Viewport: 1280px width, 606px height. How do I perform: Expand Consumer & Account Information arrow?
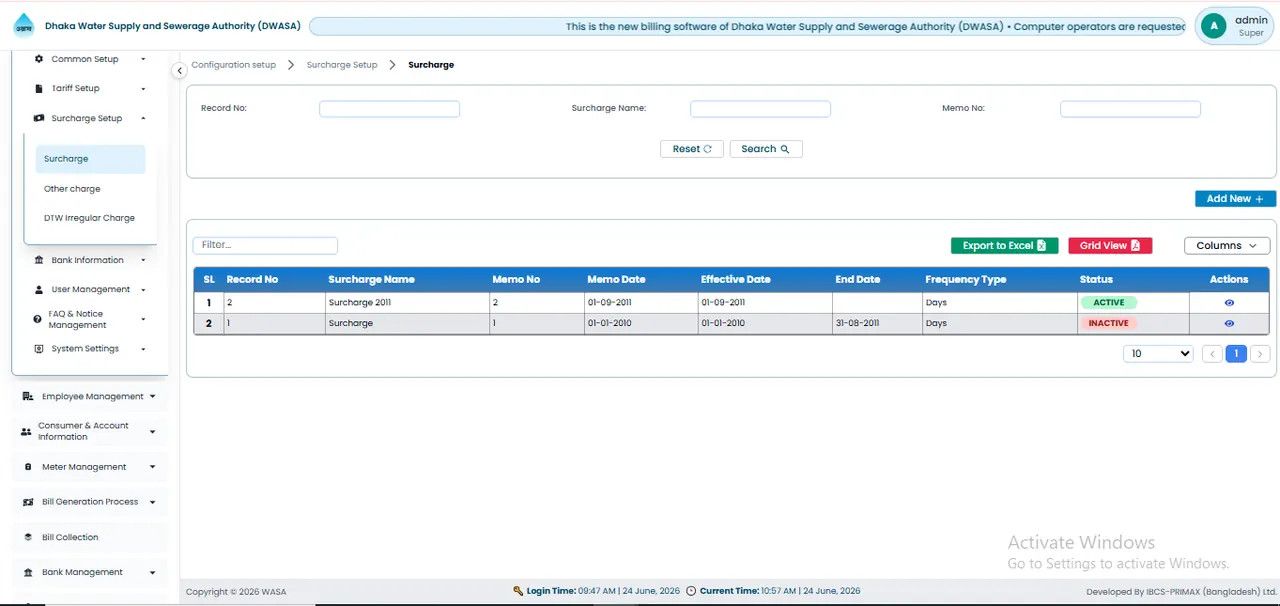tap(152, 432)
